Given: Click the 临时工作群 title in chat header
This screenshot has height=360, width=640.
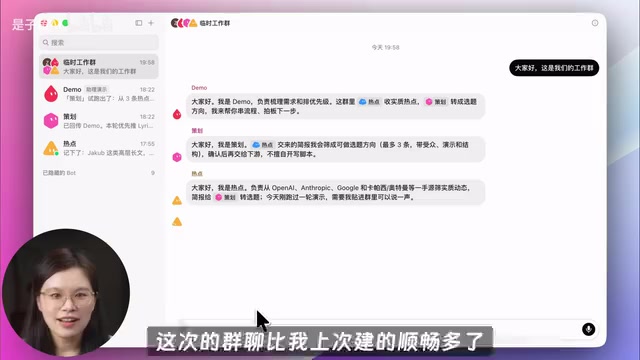Looking at the screenshot, I should pos(215,23).
